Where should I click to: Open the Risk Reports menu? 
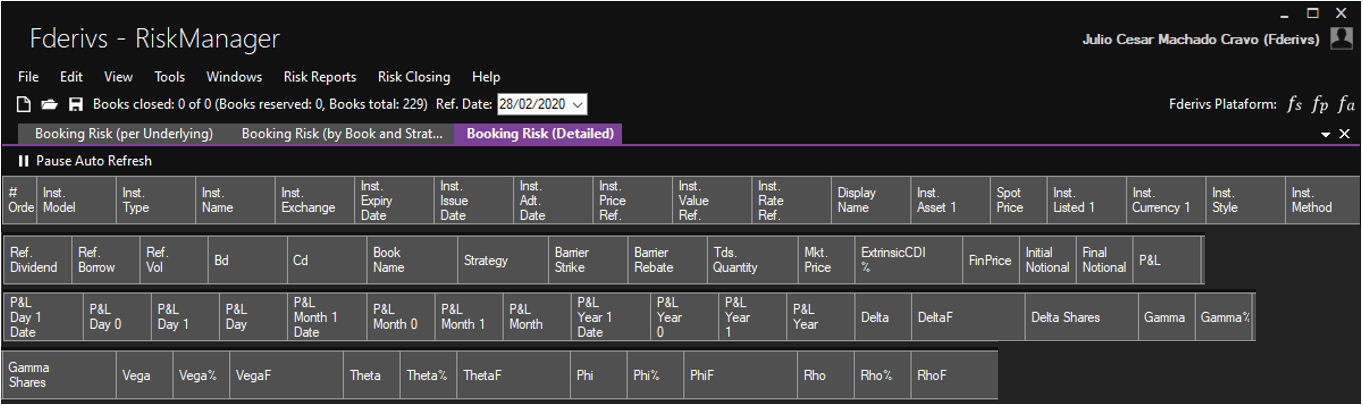pos(320,77)
